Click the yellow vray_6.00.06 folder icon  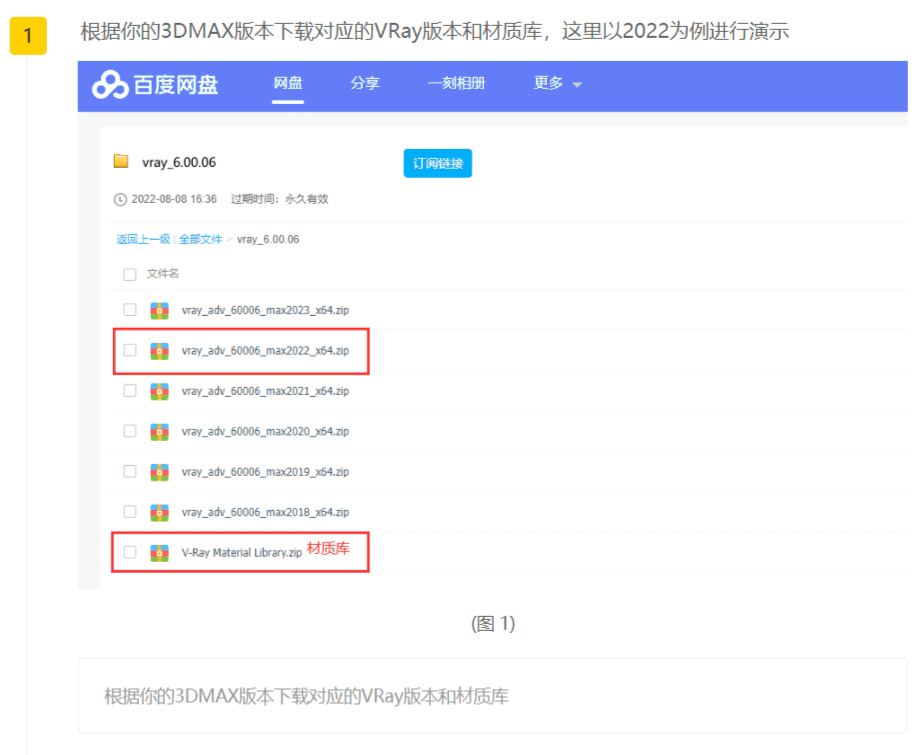[x=121, y=162]
